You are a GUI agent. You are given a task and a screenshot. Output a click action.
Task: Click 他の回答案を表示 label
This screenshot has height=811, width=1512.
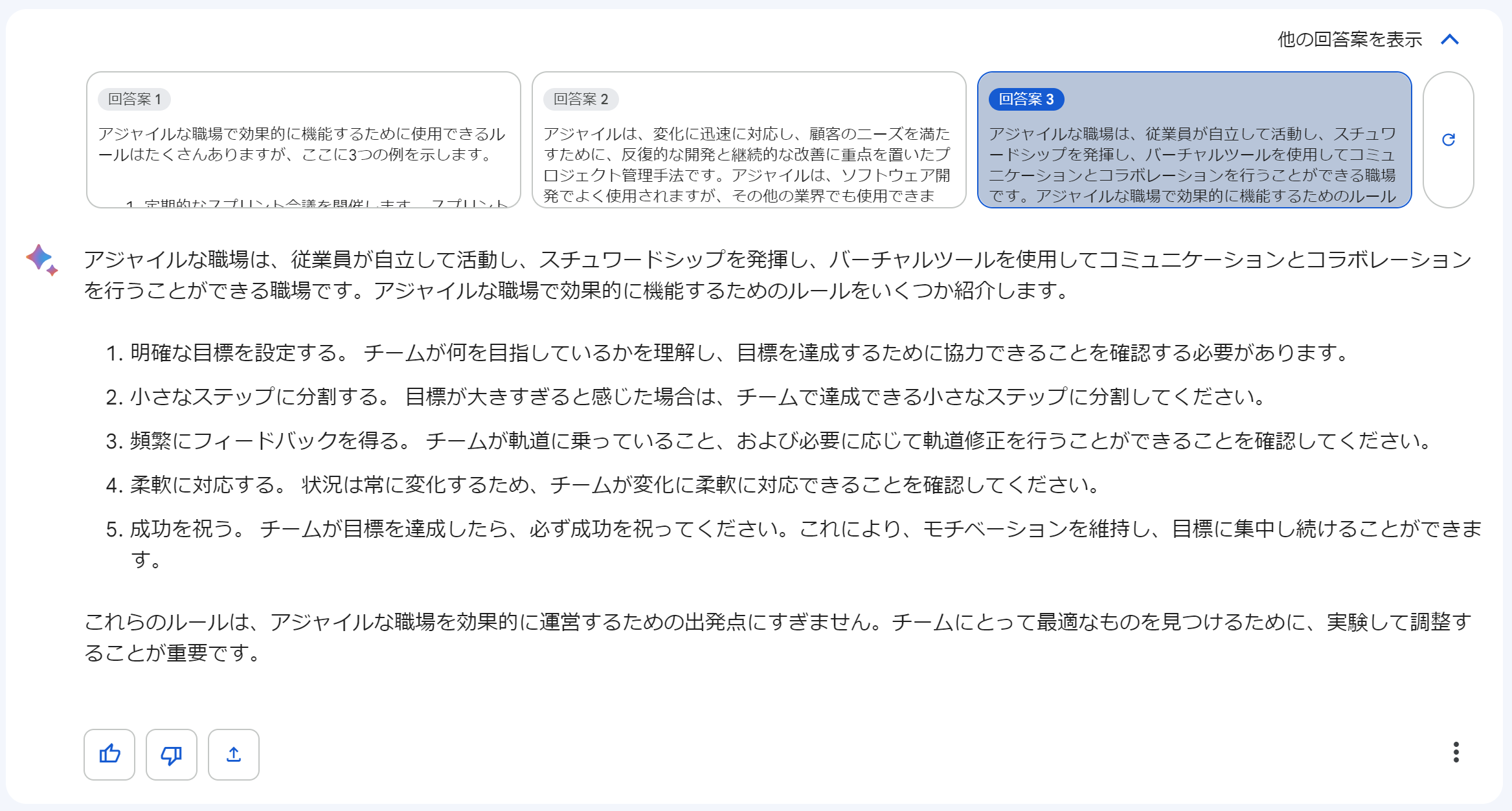point(1349,39)
